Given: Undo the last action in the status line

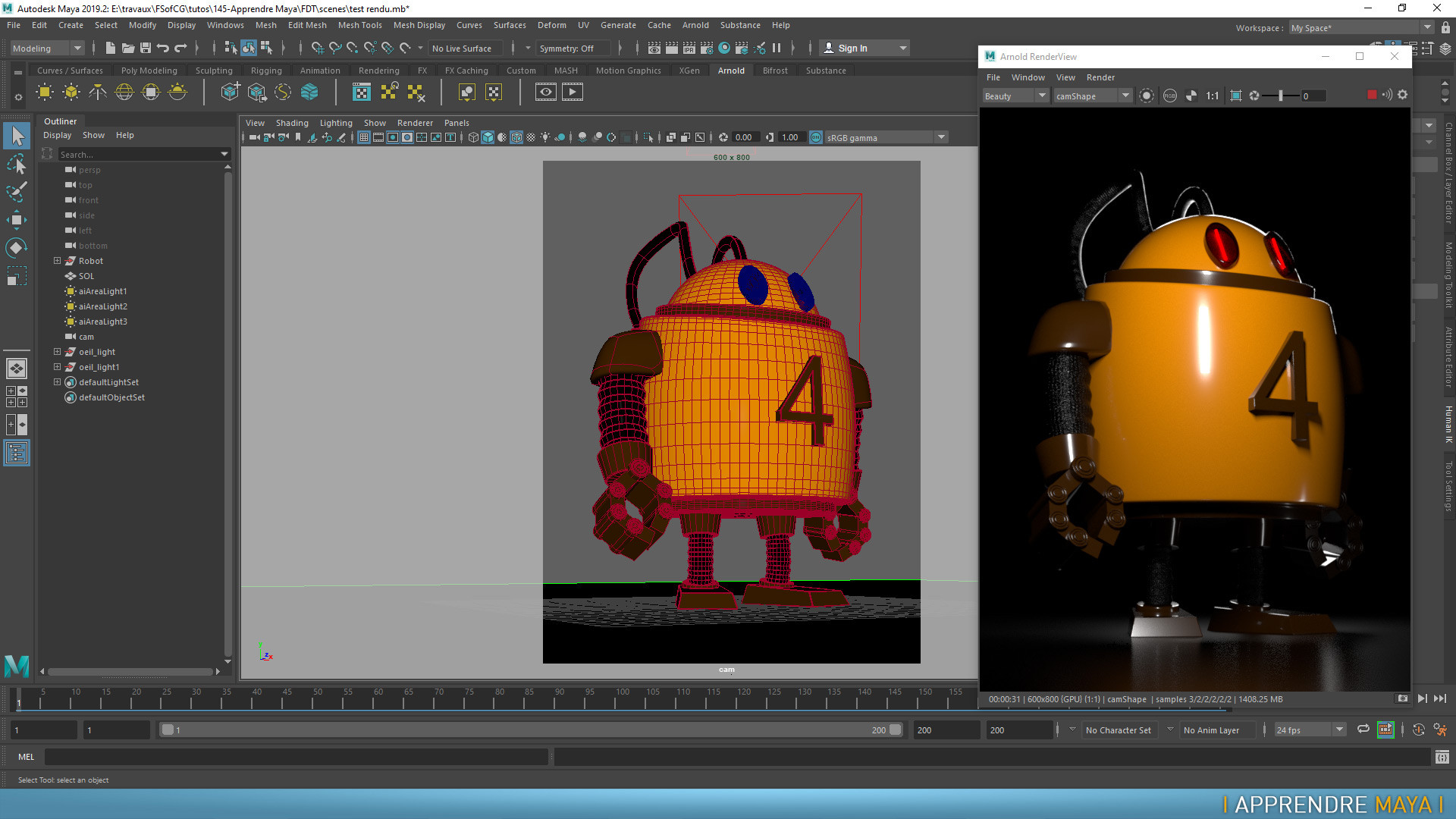Looking at the screenshot, I should coord(163,48).
